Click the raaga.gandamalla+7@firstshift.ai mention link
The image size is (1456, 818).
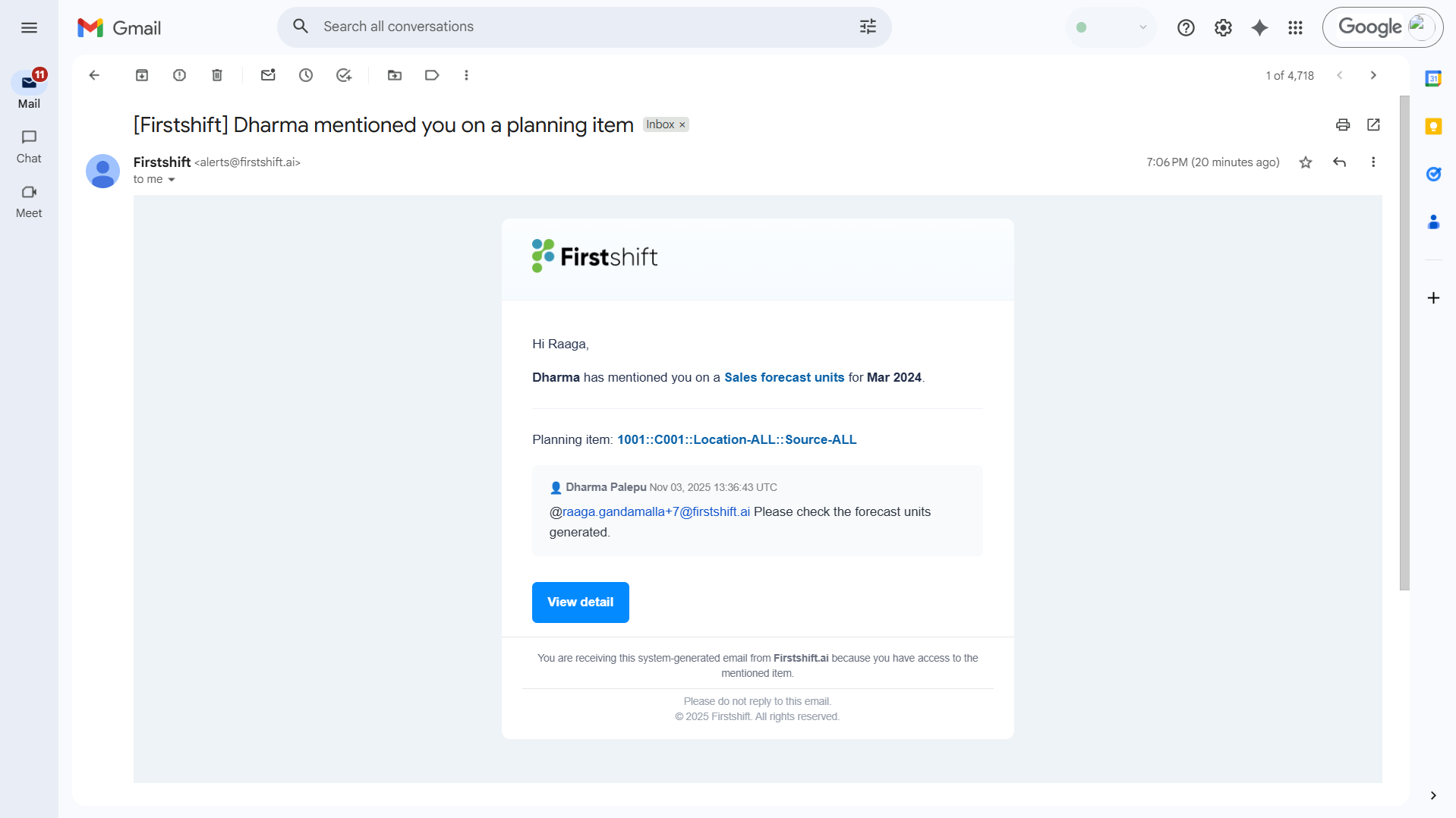click(x=656, y=512)
